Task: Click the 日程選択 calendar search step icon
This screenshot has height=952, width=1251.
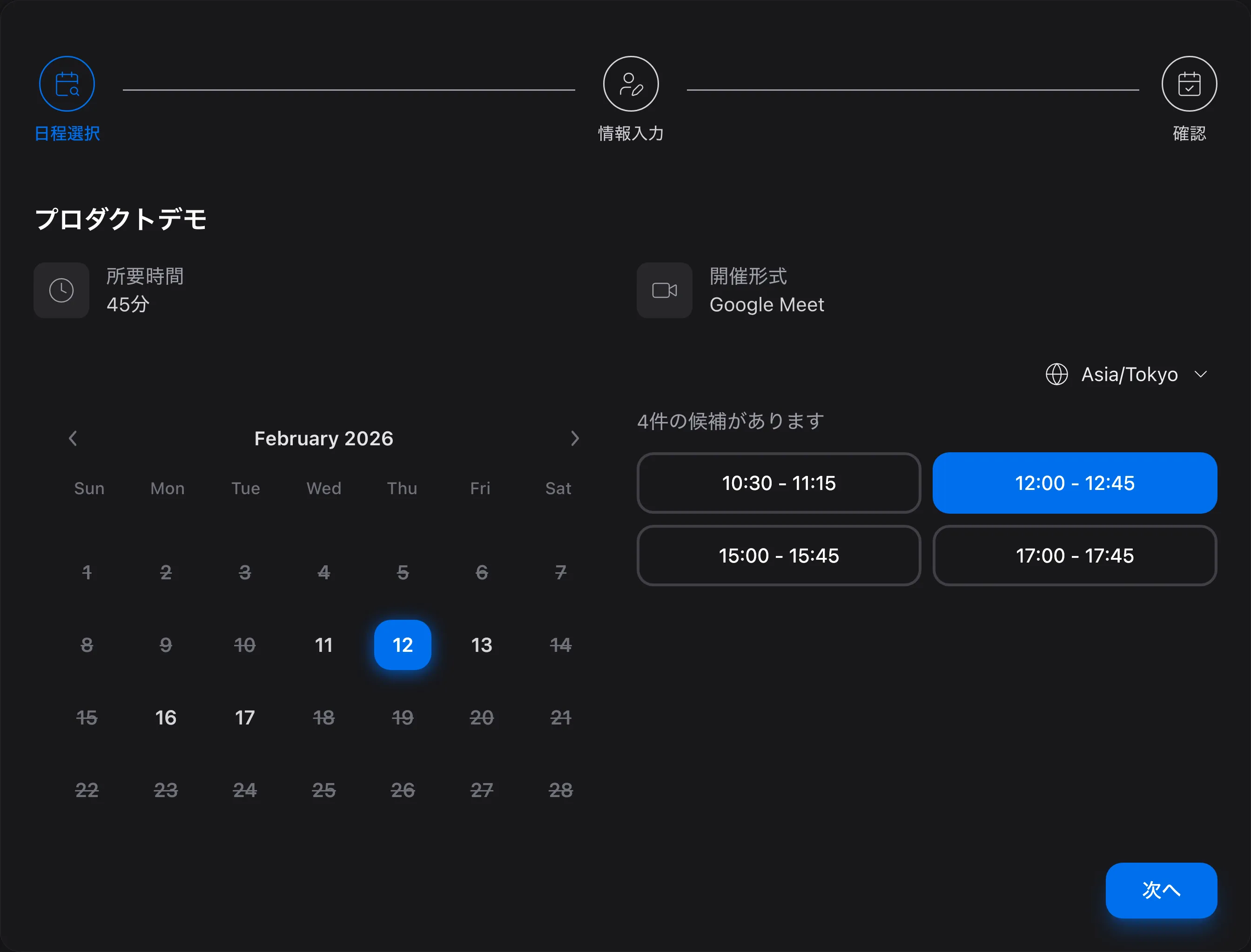Action: [67, 84]
